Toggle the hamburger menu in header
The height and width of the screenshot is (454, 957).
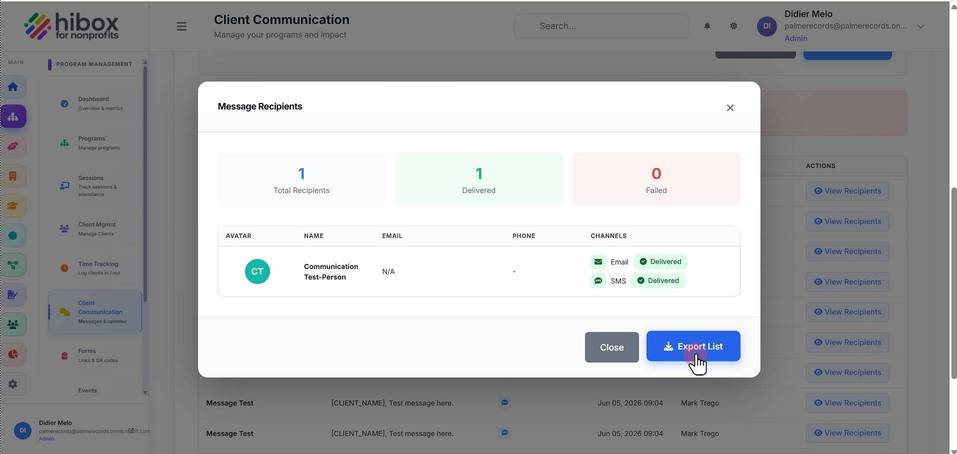pos(181,26)
